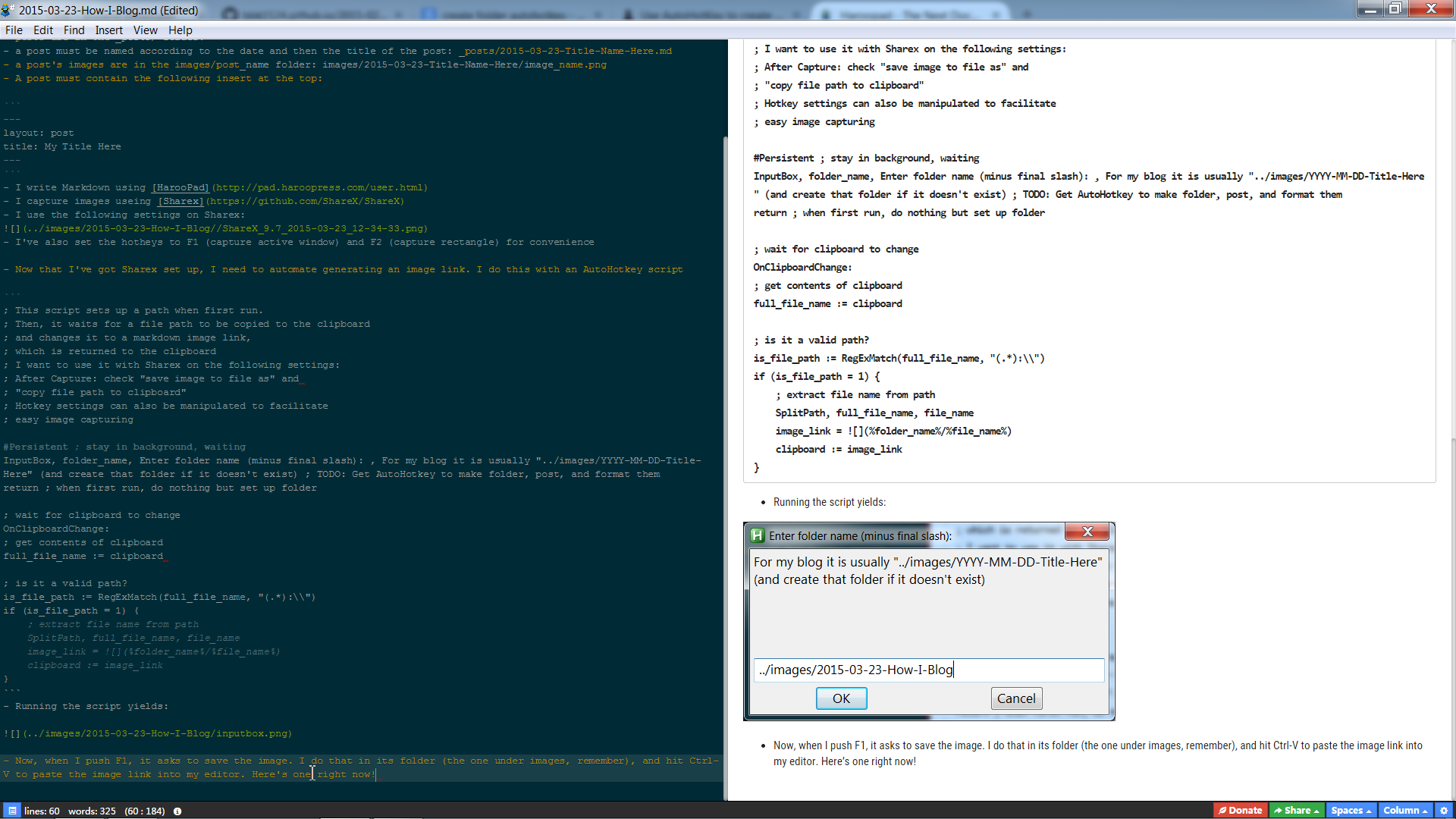Click 'title: My Title Here' line in editor
The width and height of the screenshot is (1456, 819).
62,146
